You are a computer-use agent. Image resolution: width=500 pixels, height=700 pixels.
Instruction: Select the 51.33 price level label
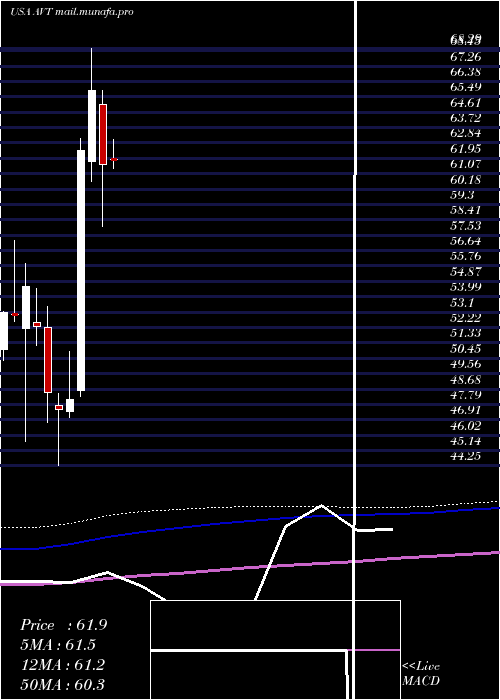(466, 333)
